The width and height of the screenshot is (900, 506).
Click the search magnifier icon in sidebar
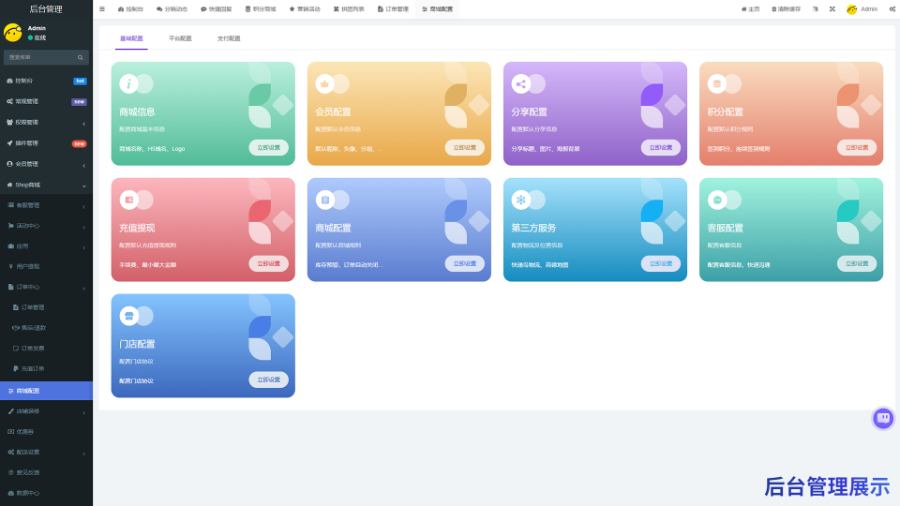click(x=80, y=57)
